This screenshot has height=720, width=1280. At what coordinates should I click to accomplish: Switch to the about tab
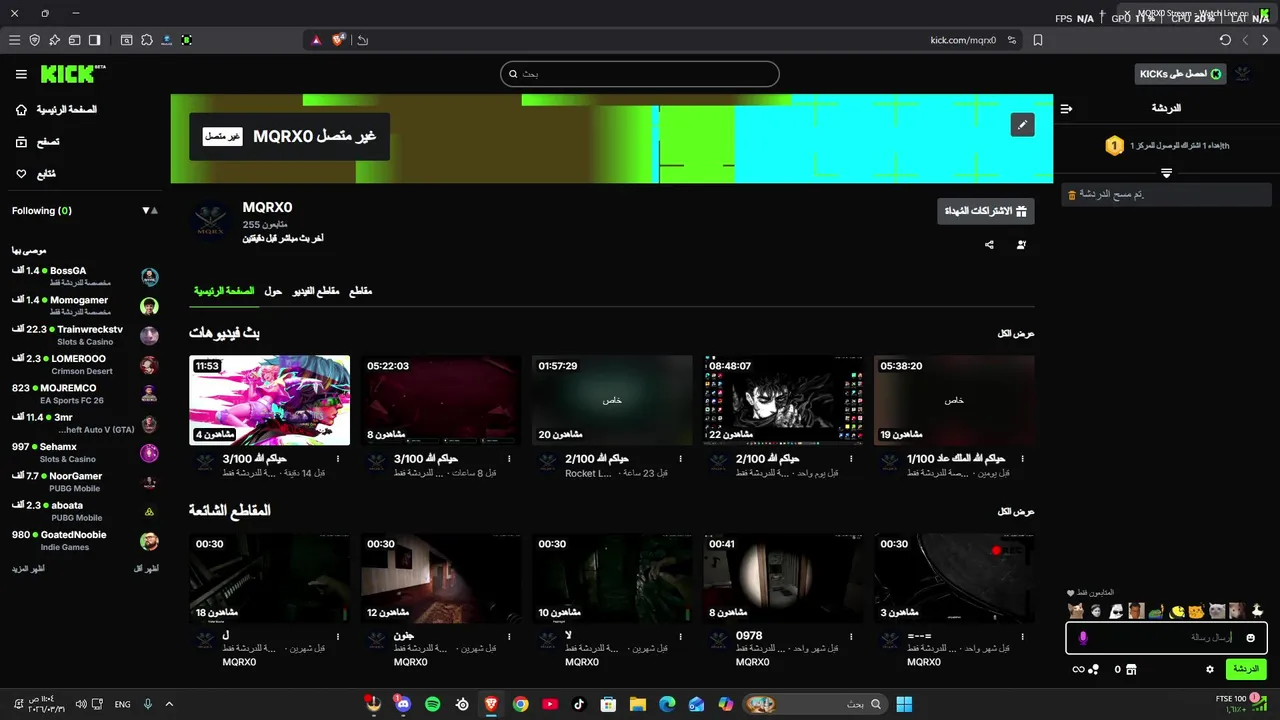click(x=273, y=291)
